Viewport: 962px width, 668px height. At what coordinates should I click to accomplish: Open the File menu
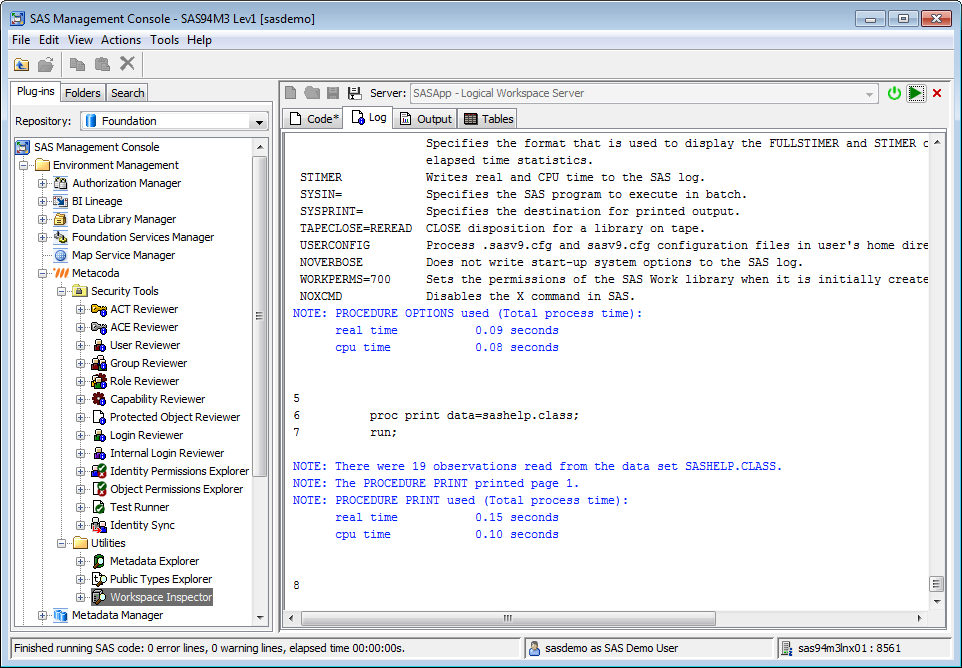[x=20, y=40]
